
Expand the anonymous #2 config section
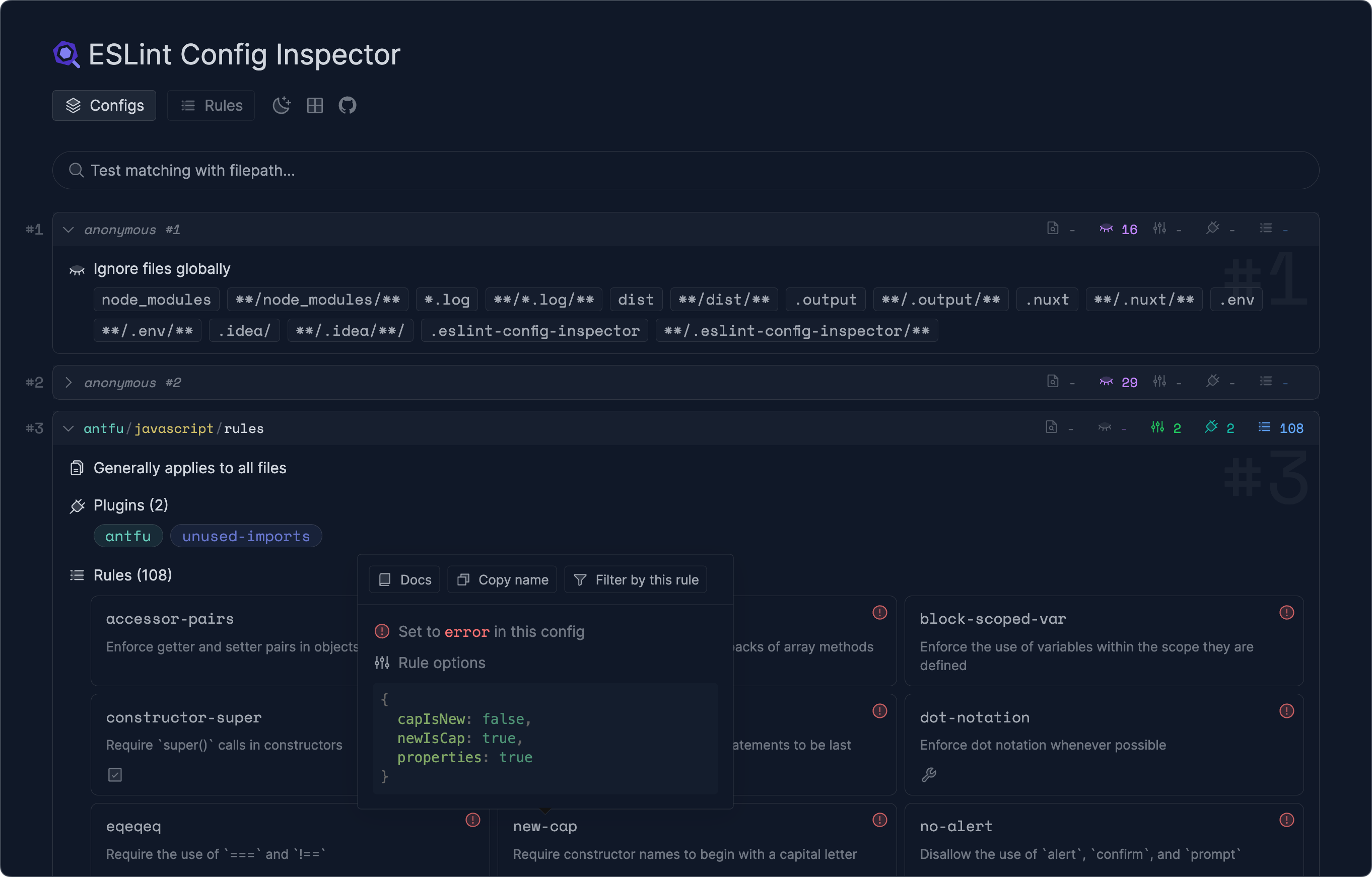(68, 382)
